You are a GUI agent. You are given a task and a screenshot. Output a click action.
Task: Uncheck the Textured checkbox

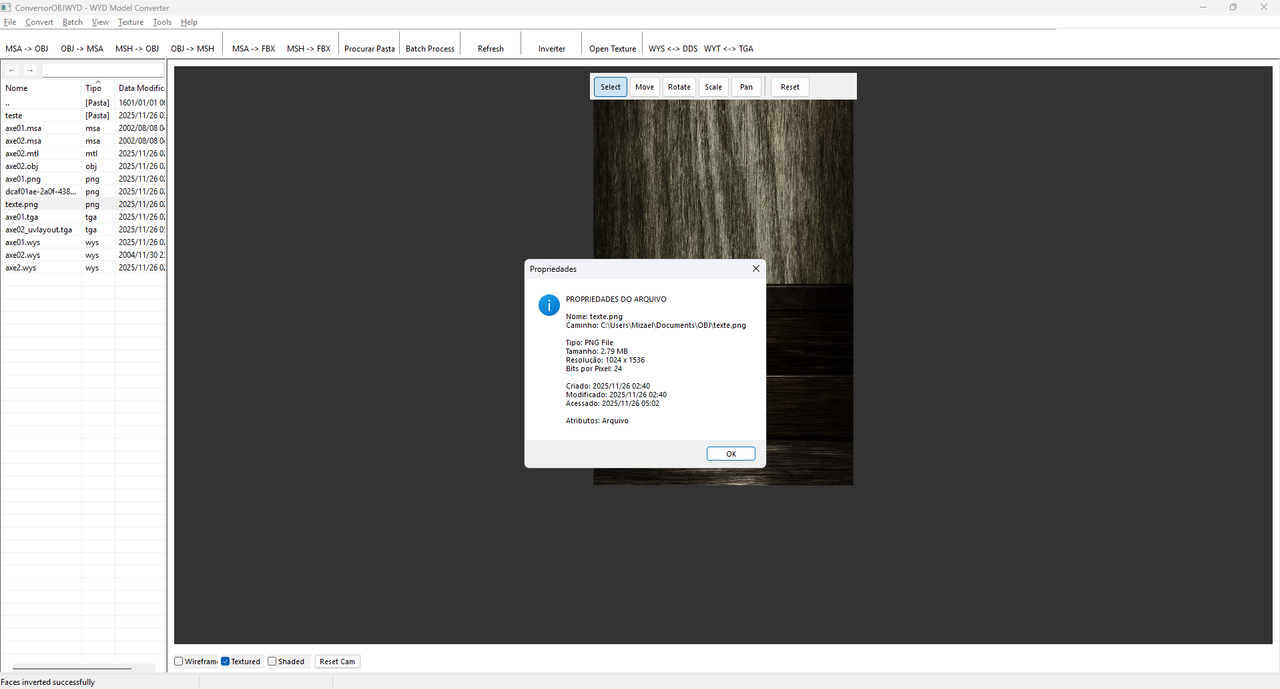tap(225, 661)
